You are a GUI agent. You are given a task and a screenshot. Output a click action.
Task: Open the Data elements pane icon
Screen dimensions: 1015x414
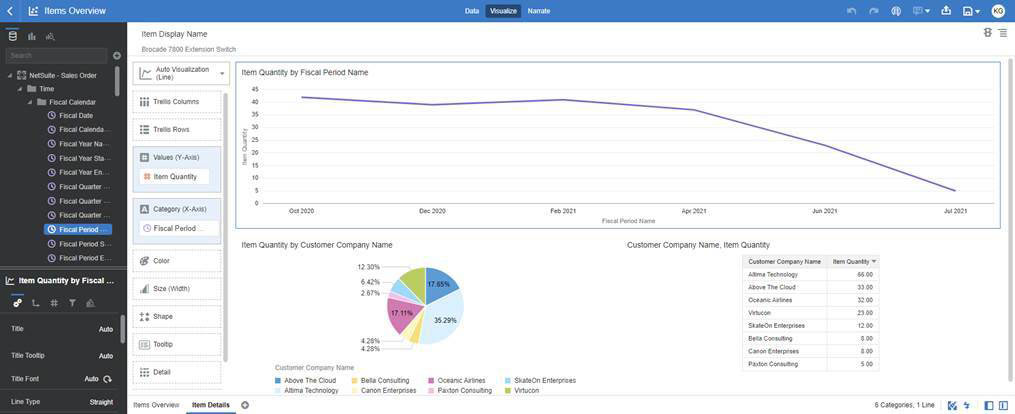coord(13,36)
